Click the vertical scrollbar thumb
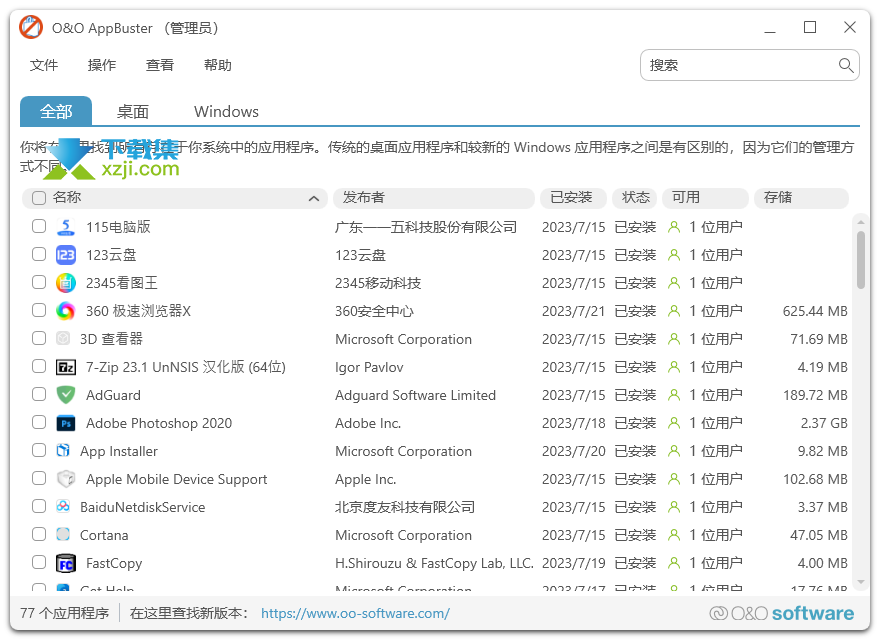880x640 pixels. point(861,259)
